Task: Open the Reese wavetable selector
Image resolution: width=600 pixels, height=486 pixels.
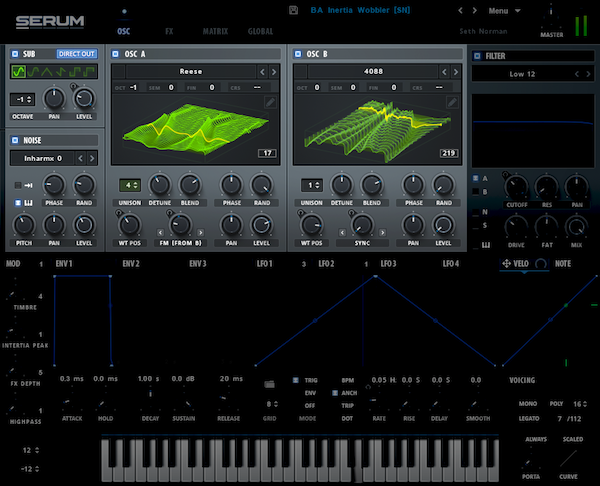Action: [191, 72]
